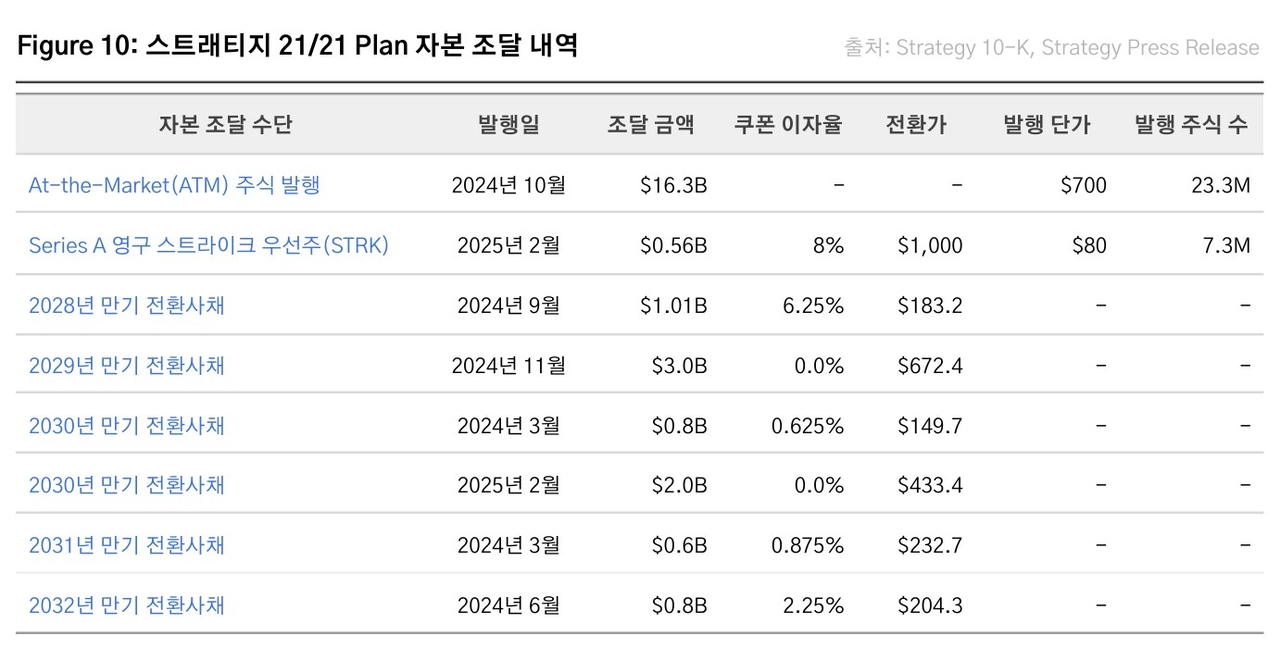Click the 전환가 column header
This screenshot has width=1280, height=648.
(915, 125)
